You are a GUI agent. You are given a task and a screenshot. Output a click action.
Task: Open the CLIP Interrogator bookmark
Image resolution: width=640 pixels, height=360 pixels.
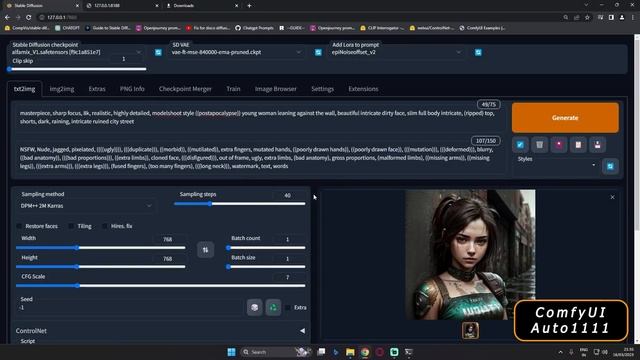382,28
